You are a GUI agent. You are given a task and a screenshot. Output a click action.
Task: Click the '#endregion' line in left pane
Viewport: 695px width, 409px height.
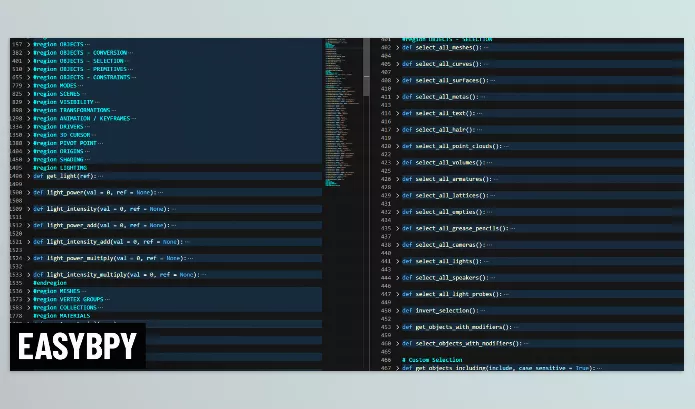pos(50,283)
